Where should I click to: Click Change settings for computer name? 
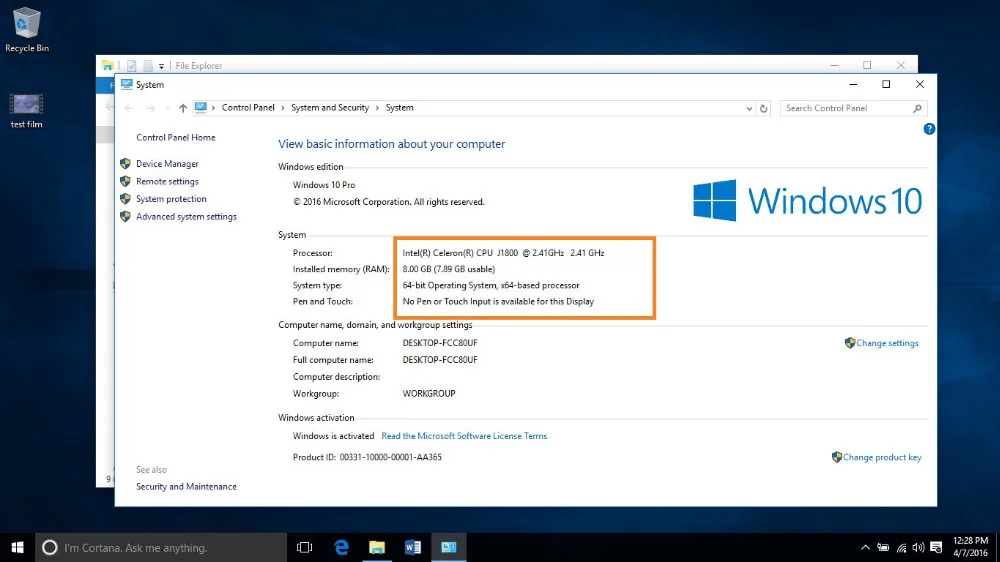[887, 343]
